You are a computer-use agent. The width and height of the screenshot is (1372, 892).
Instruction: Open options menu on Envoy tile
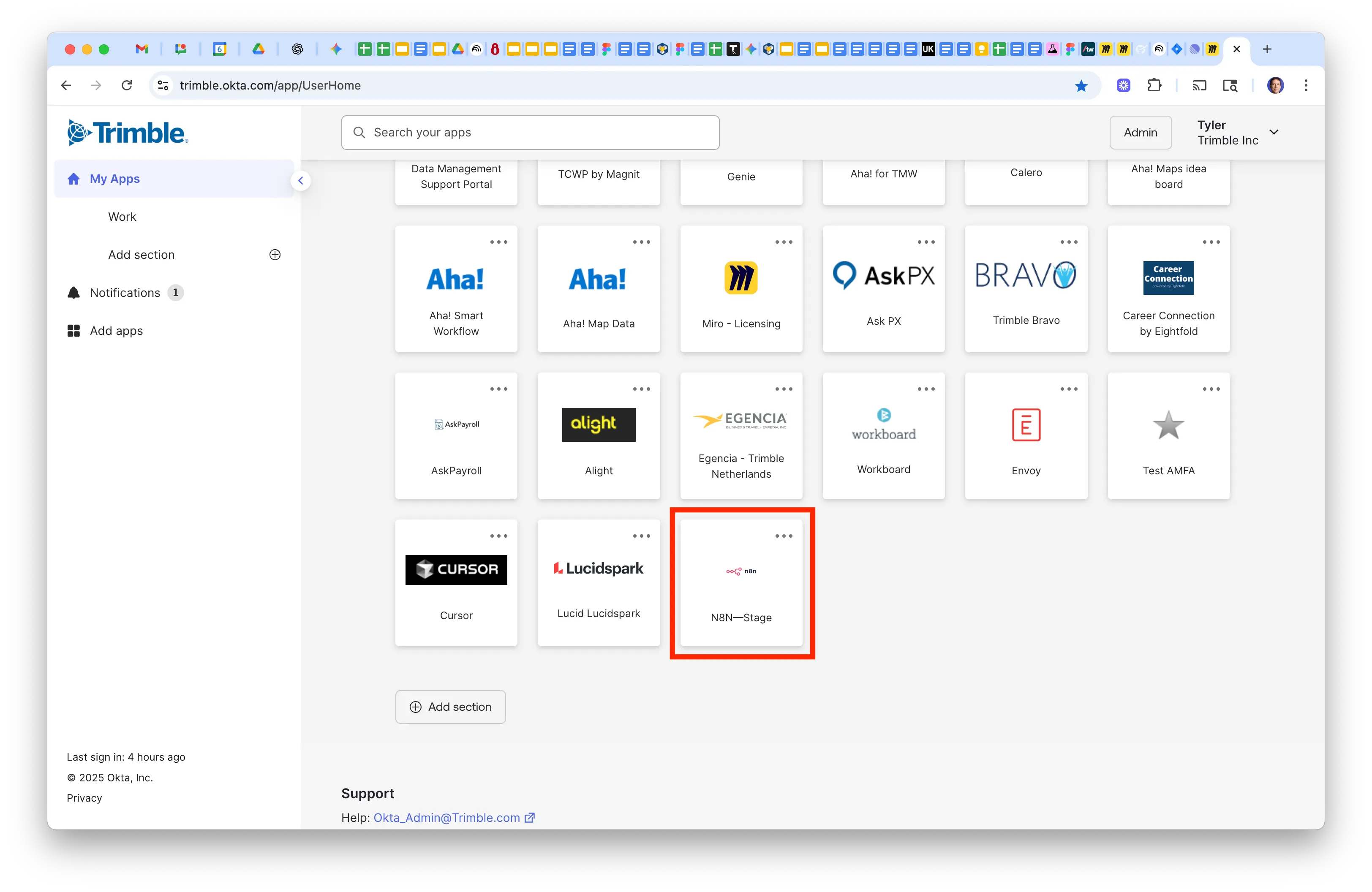1069,389
